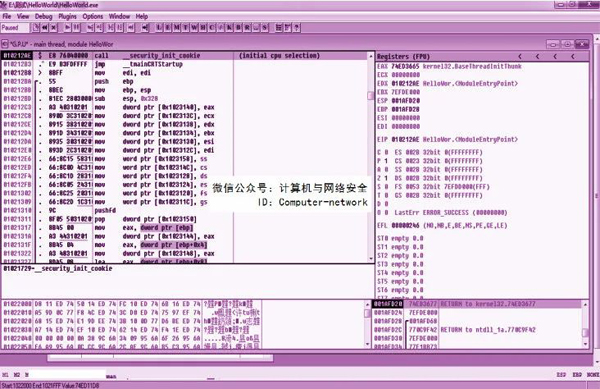Click the Registers (FPU) header bar
This screenshot has height=389, width=600.
tap(482, 57)
